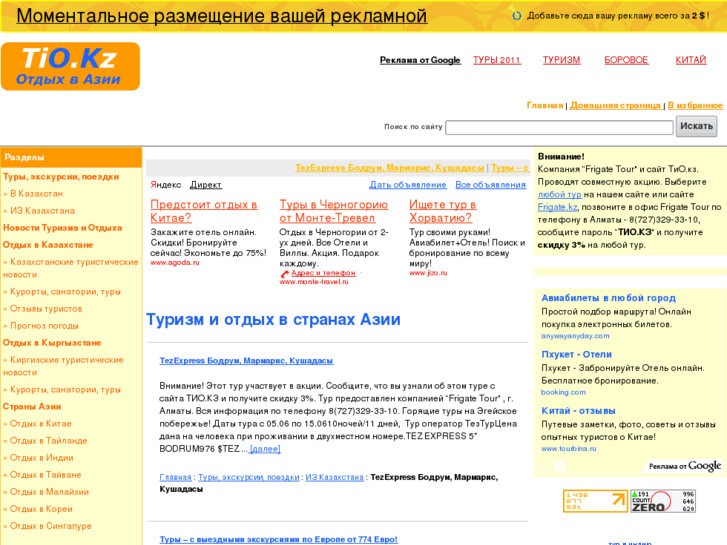727x545 pixels.
Task: Open Пхукет - Отели ad
Action: pos(576,355)
